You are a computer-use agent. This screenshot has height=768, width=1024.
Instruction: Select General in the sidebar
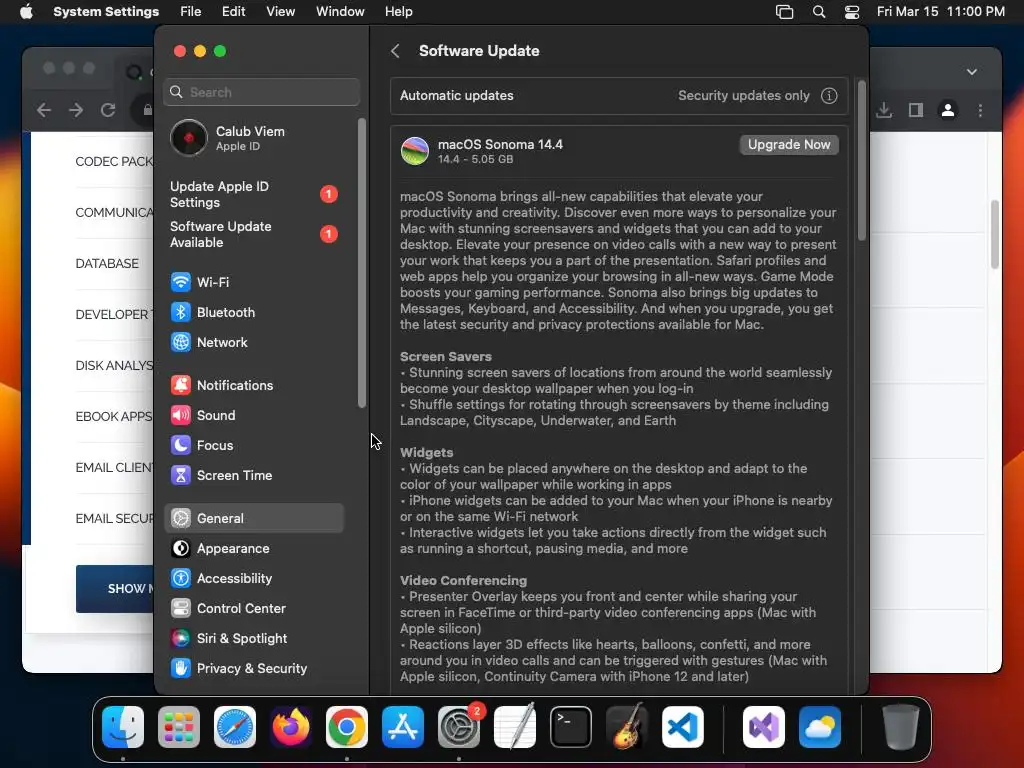[253, 519]
